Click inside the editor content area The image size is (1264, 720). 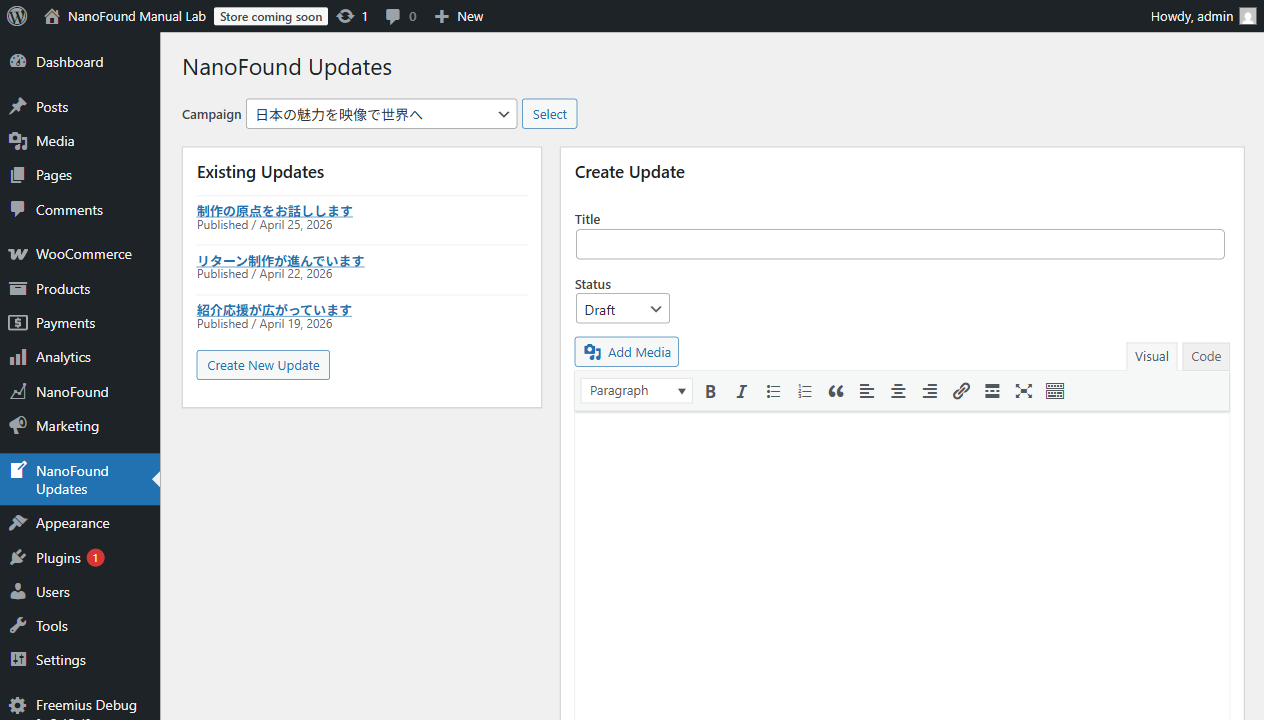pos(902,566)
